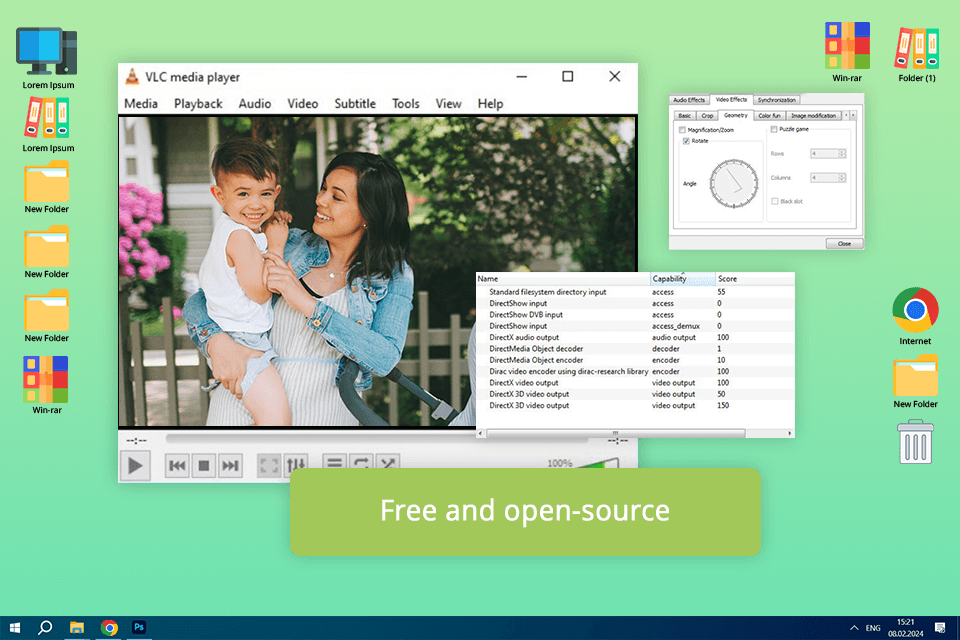Open the Windows Start menu

click(x=15, y=628)
